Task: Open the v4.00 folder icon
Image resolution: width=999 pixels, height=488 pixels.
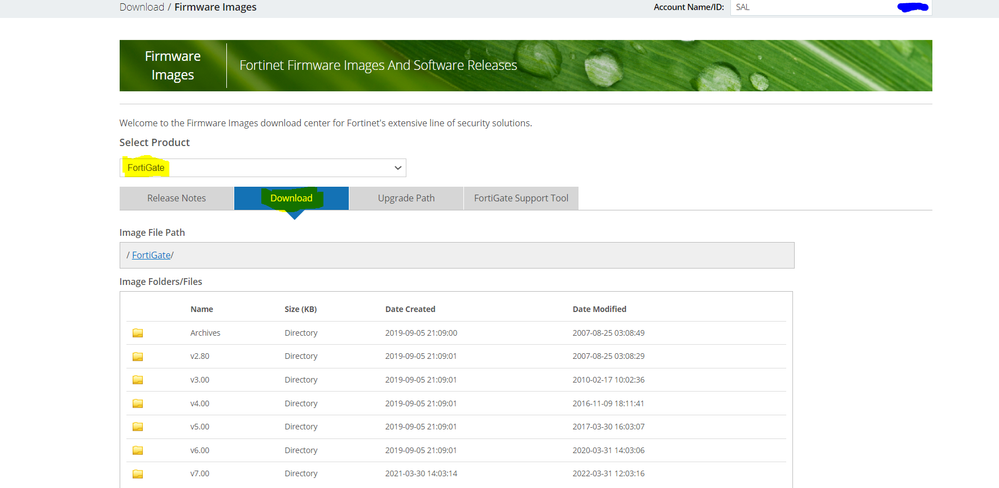Action: (138, 403)
